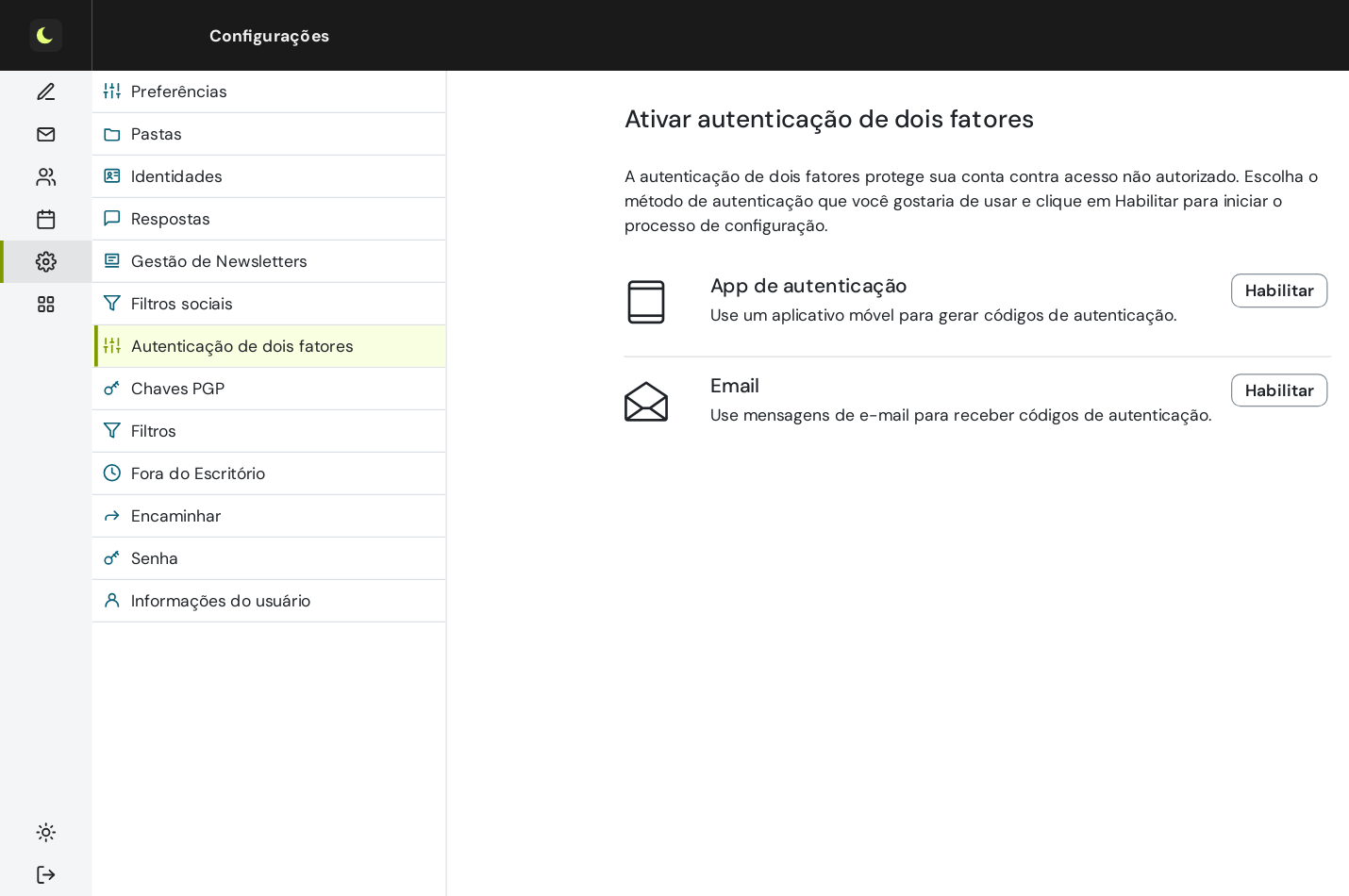Open Fora do Escritório settings

pyautogui.click(x=269, y=473)
